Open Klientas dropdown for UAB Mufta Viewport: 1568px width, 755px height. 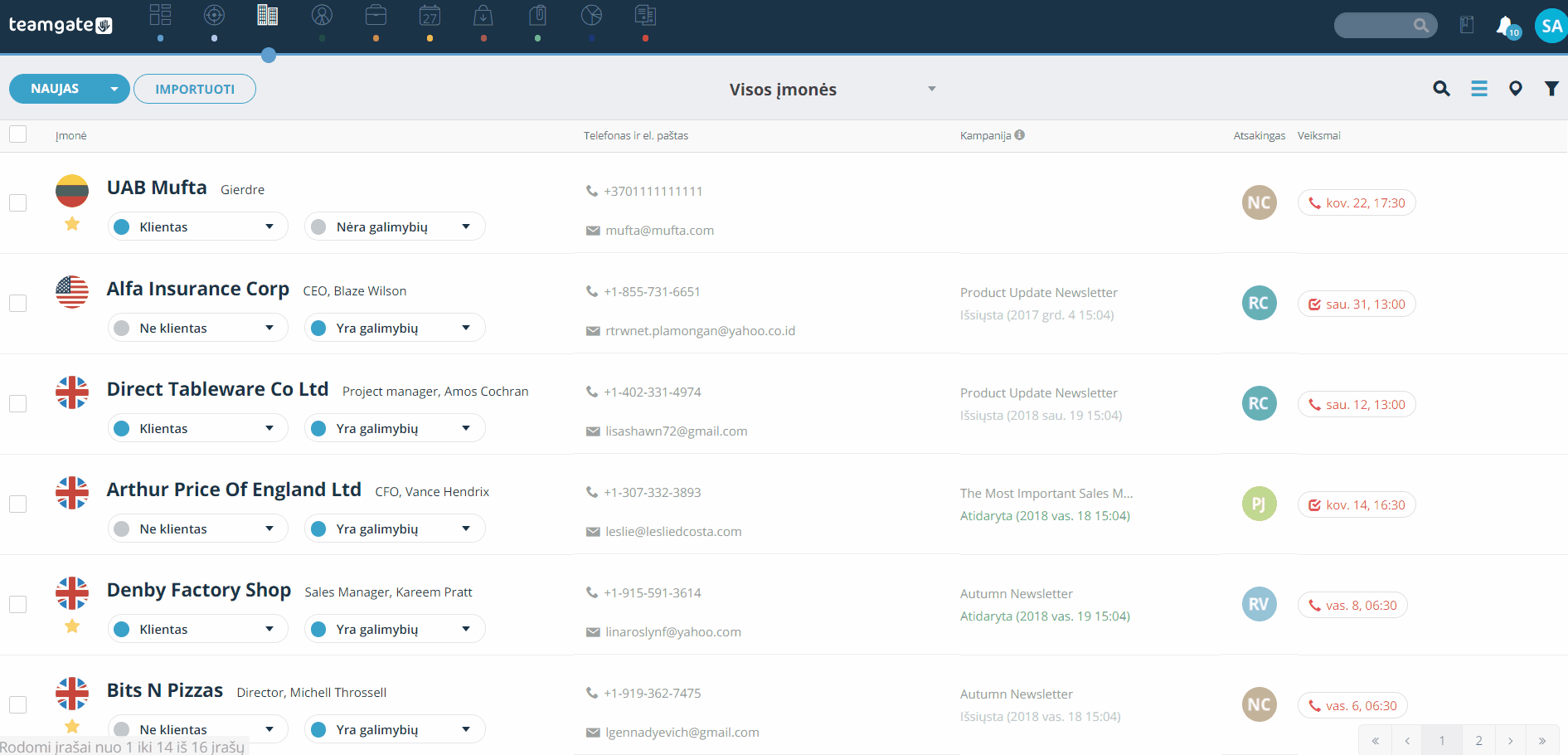(x=197, y=226)
